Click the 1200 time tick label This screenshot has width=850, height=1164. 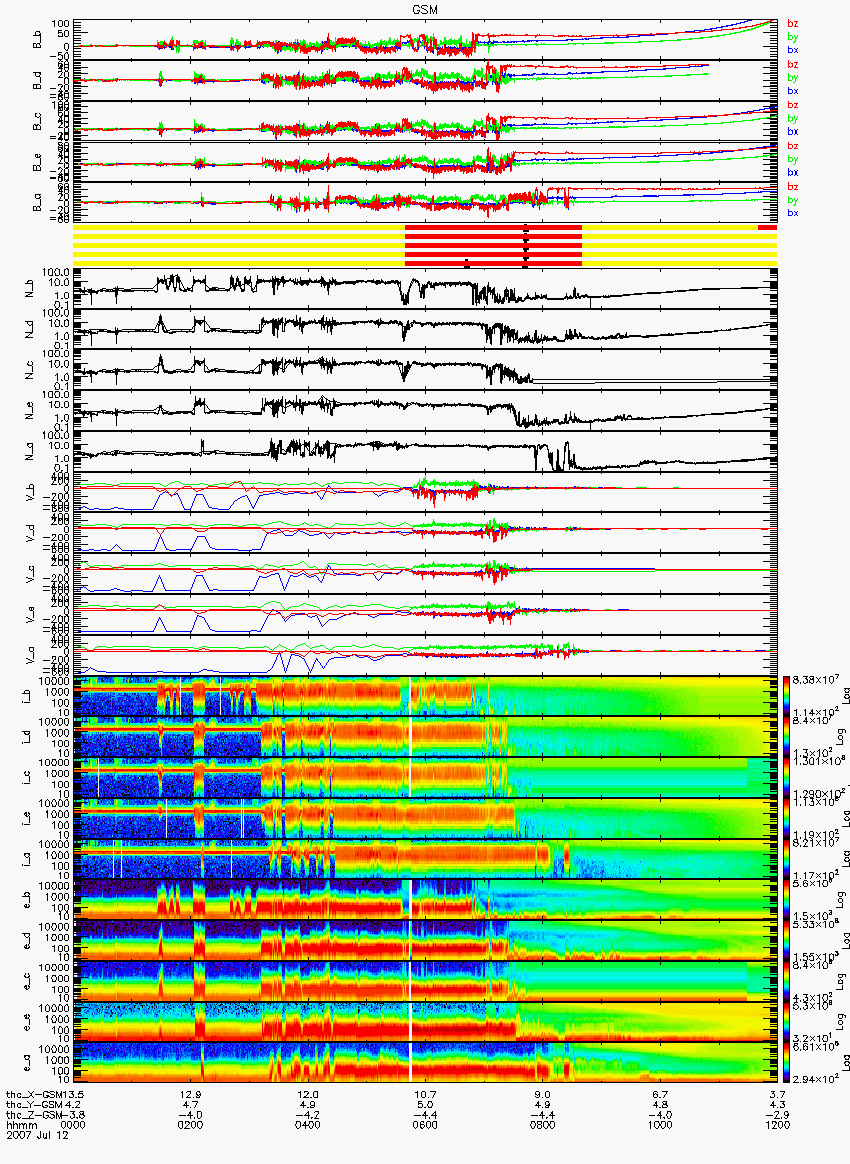coord(777,1125)
